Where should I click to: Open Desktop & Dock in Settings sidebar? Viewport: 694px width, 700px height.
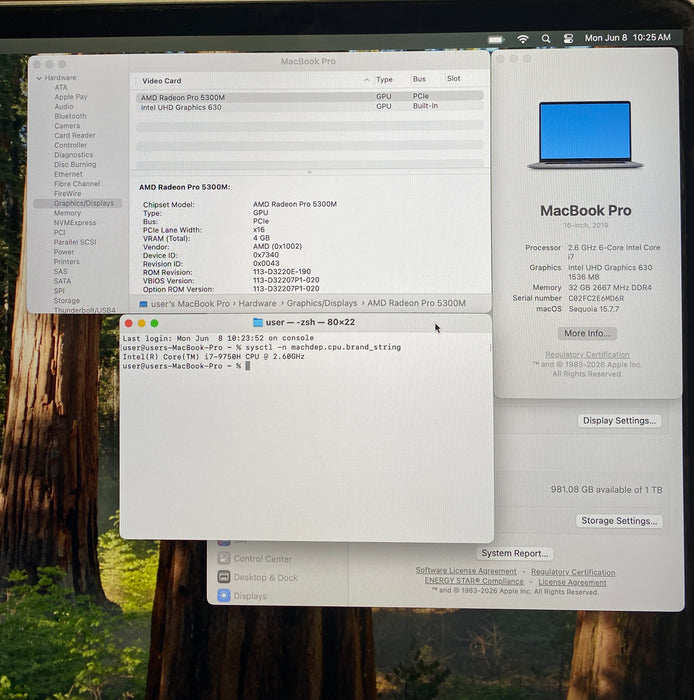point(258,577)
